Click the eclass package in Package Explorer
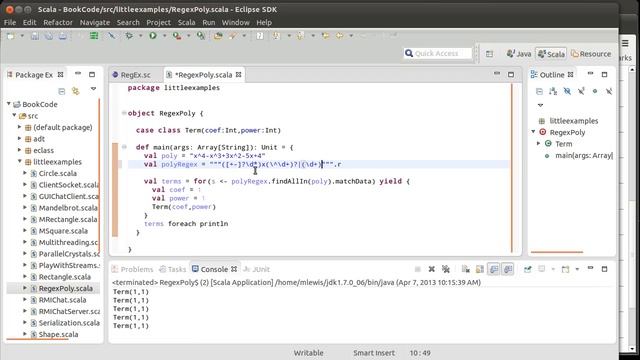This screenshot has height=360, width=640. coord(43,150)
